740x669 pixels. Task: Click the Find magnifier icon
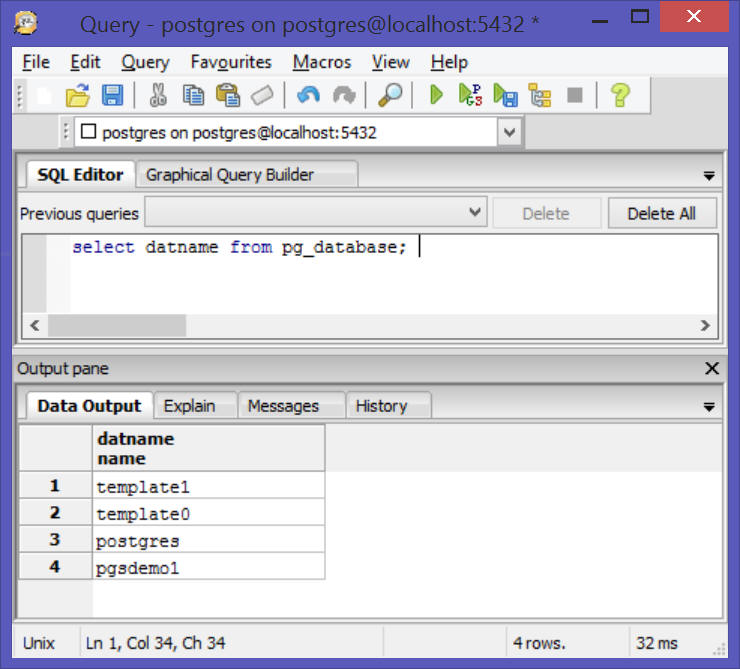(x=390, y=95)
